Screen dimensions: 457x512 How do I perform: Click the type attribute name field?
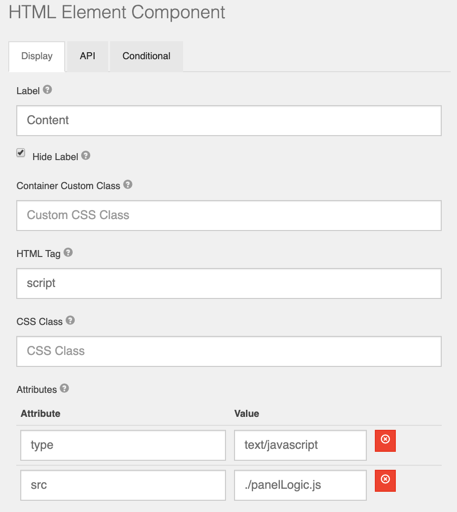point(123,445)
